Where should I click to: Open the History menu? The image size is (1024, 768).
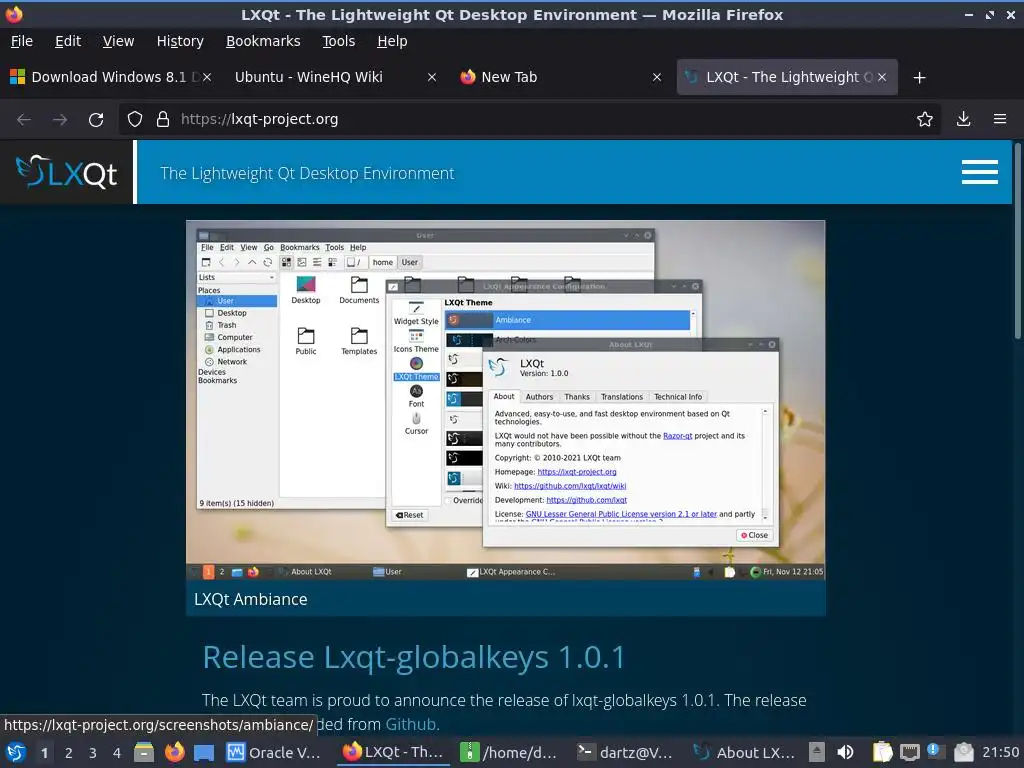[x=180, y=41]
